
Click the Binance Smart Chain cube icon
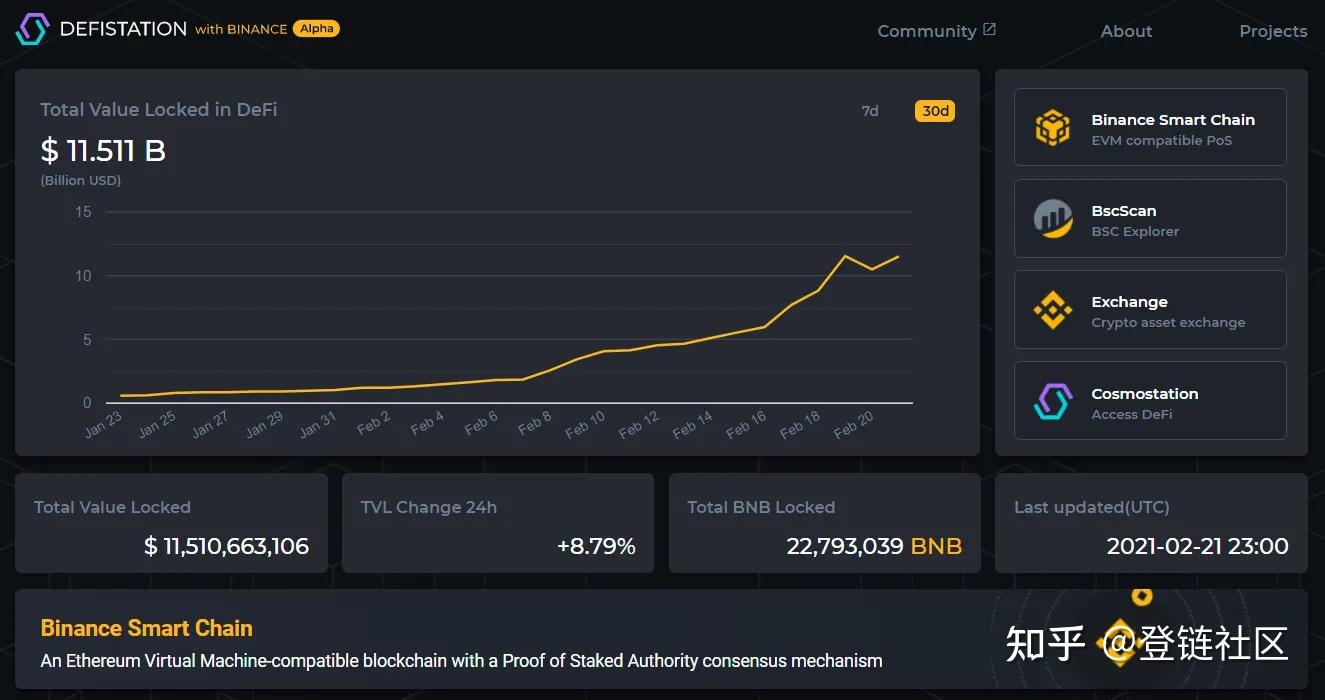pos(1053,128)
